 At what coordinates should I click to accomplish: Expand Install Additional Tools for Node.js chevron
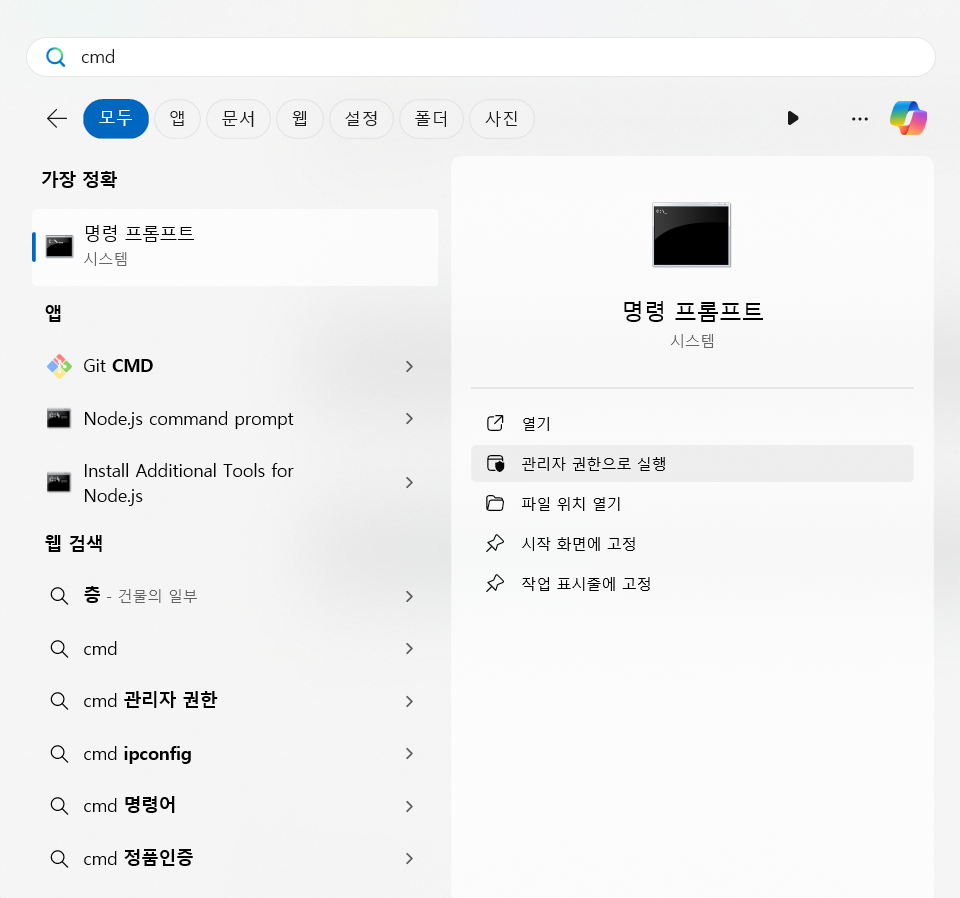410,482
